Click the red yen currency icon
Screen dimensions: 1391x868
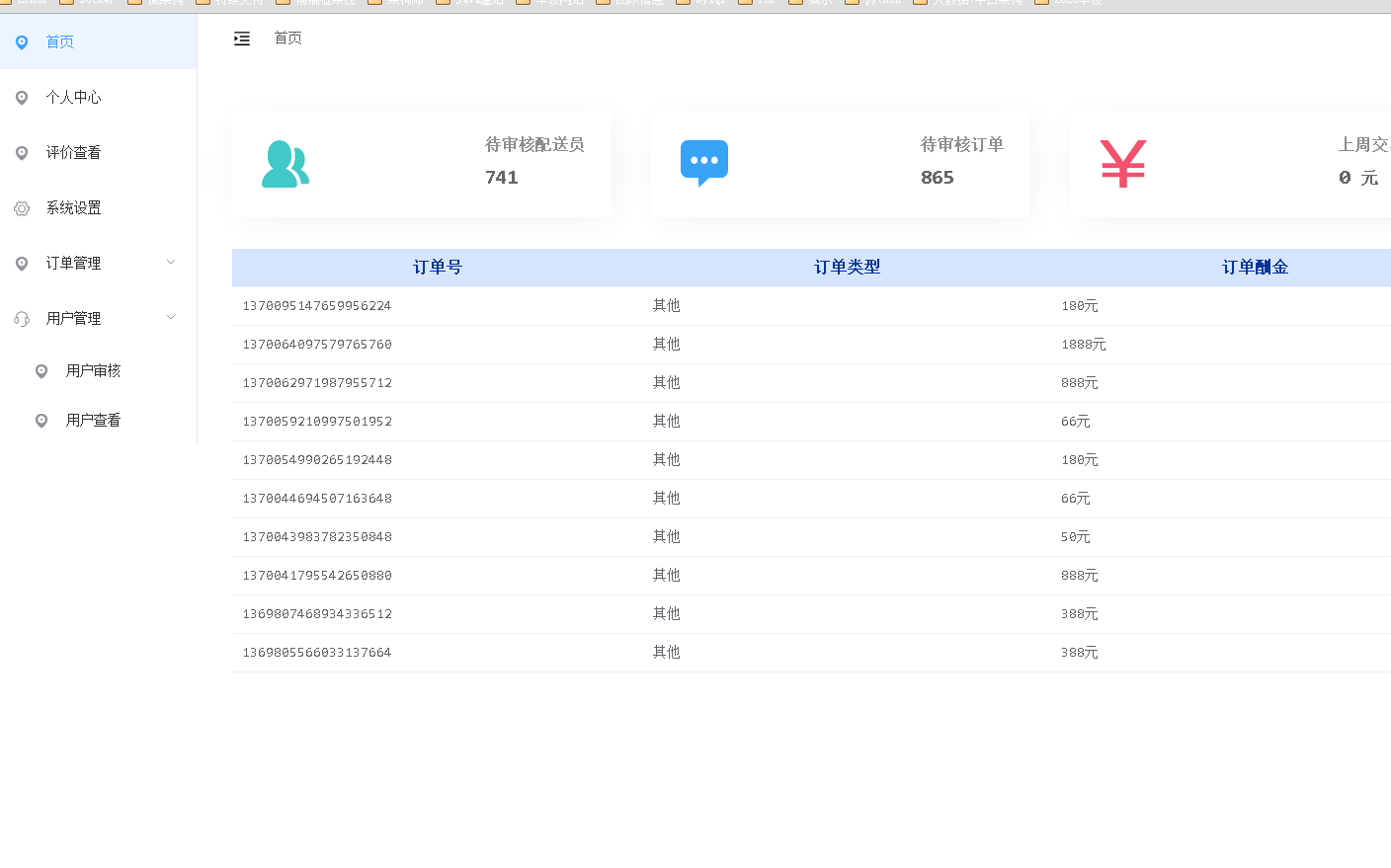tap(1123, 164)
